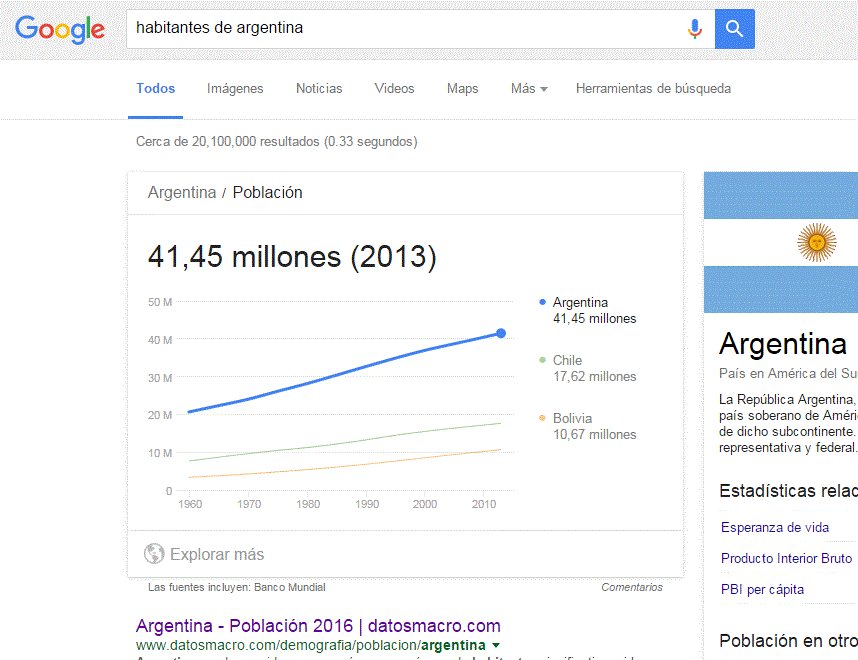
Task: Open Herramientas de búsqueda
Action: tap(653, 89)
